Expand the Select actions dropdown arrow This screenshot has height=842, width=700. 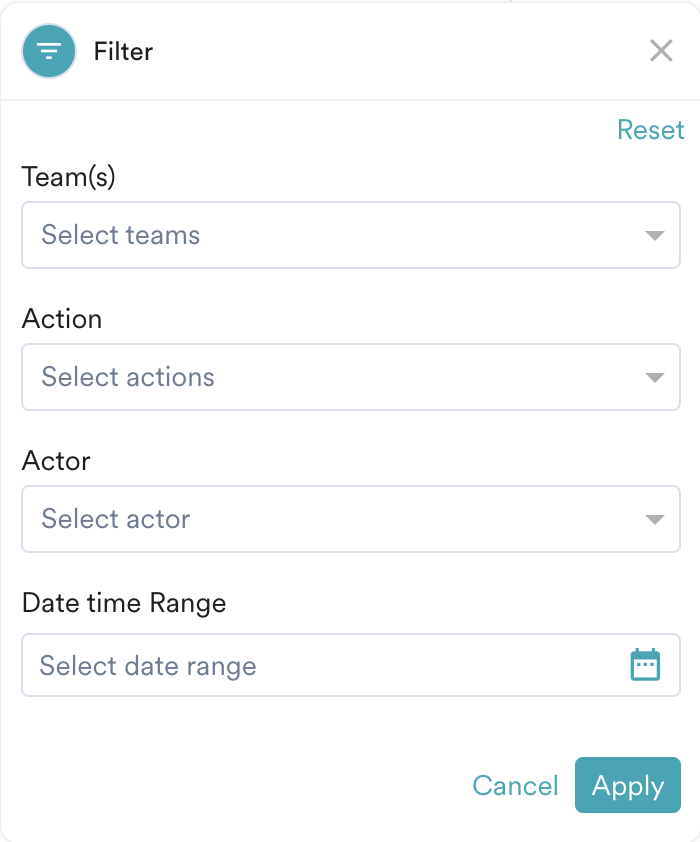pyautogui.click(x=654, y=378)
